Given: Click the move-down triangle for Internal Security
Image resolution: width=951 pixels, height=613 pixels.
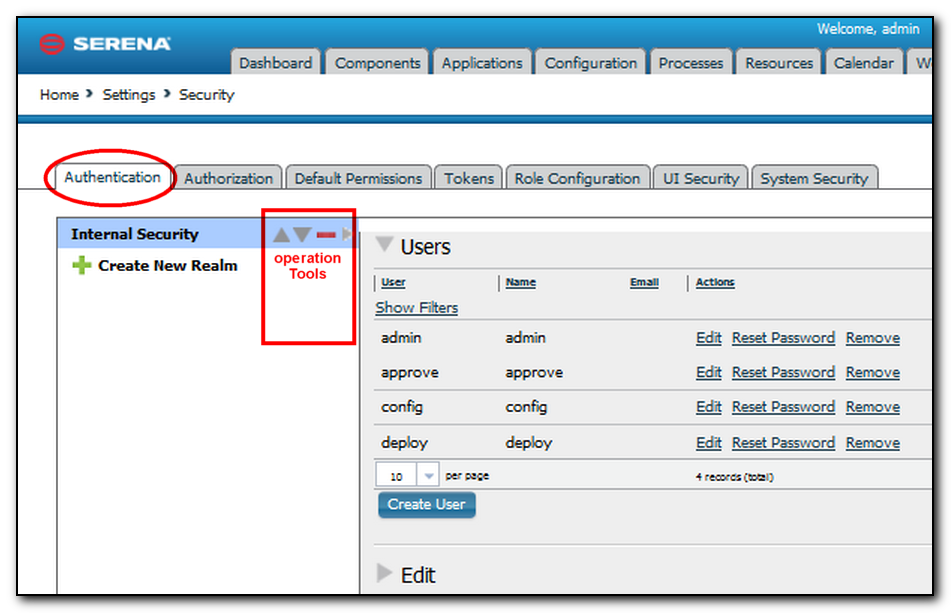Looking at the screenshot, I should click(302, 235).
